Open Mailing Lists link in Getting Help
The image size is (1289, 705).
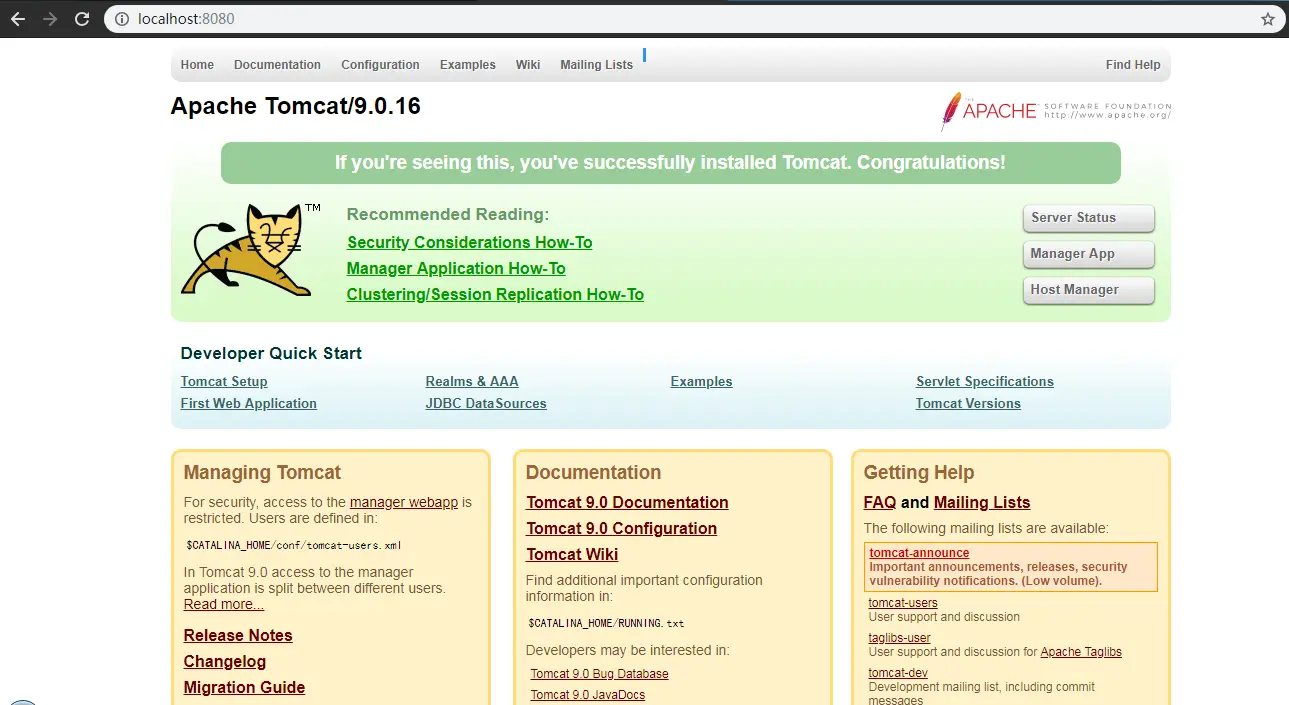(982, 503)
